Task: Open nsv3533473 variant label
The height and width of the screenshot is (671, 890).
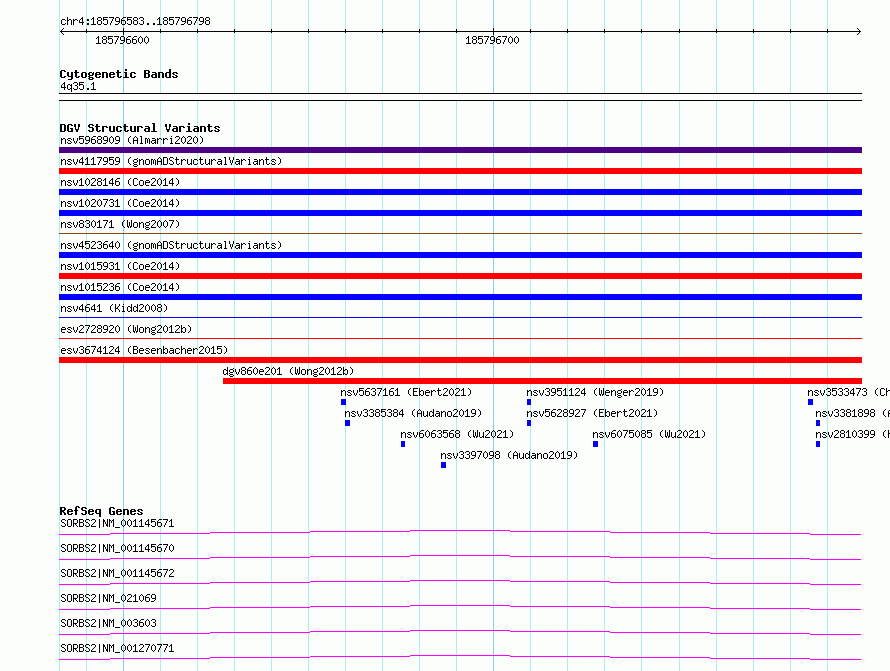Action: pos(849,392)
